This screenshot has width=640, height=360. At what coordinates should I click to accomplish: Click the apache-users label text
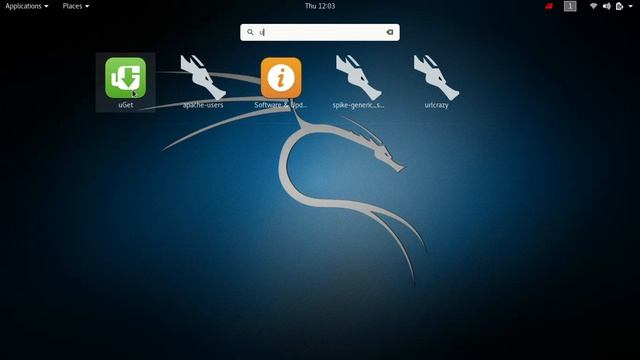click(x=203, y=105)
